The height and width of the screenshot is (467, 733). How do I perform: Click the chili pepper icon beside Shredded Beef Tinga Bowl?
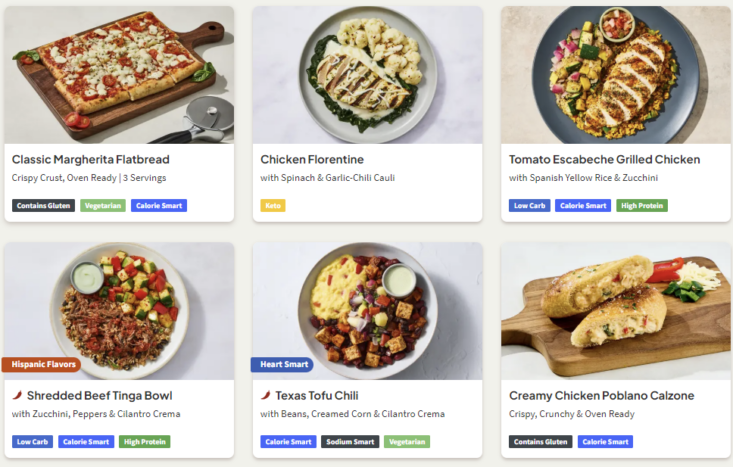(17, 395)
